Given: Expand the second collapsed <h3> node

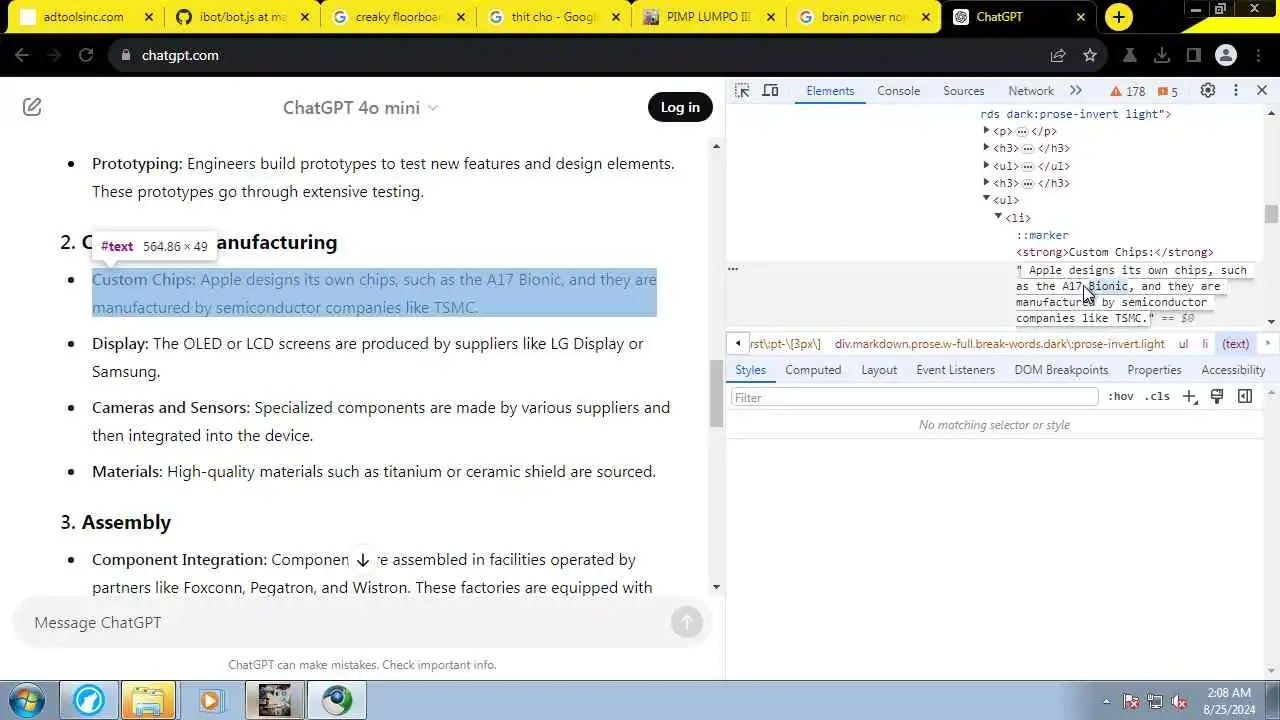Looking at the screenshot, I should (x=986, y=182).
